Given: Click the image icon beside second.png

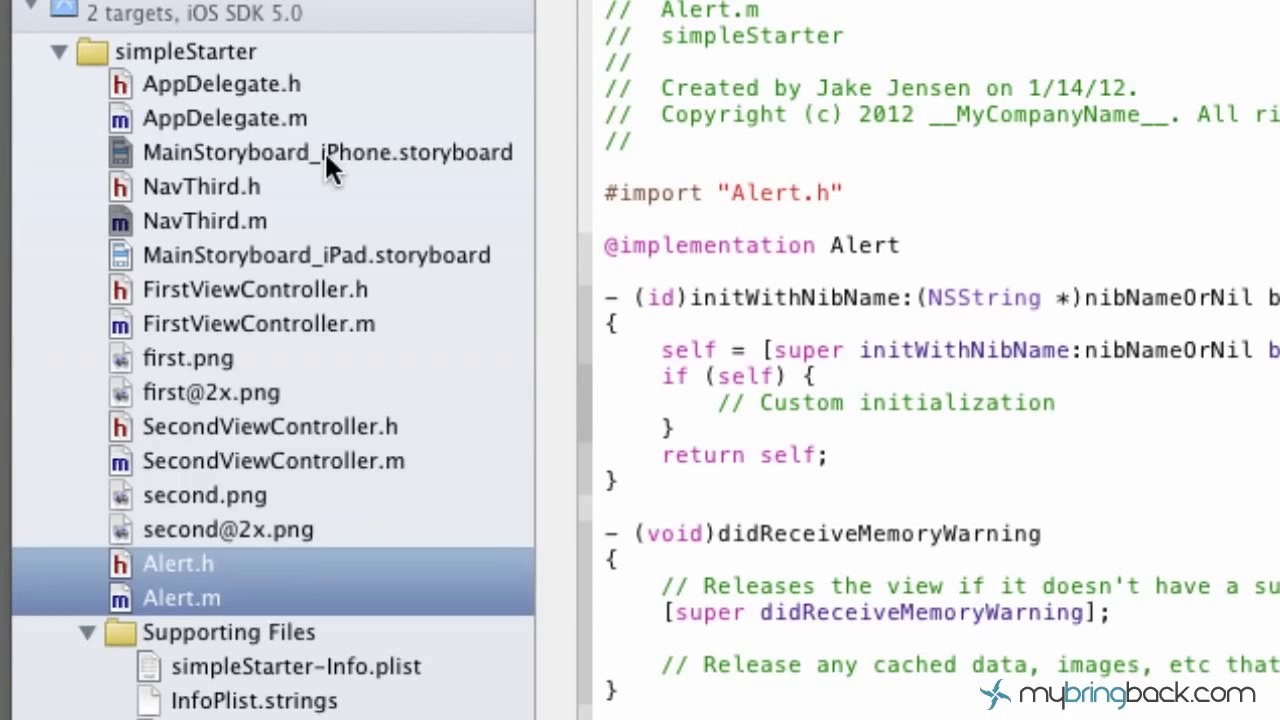Looking at the screenshot, I should (x=120, y=496).
